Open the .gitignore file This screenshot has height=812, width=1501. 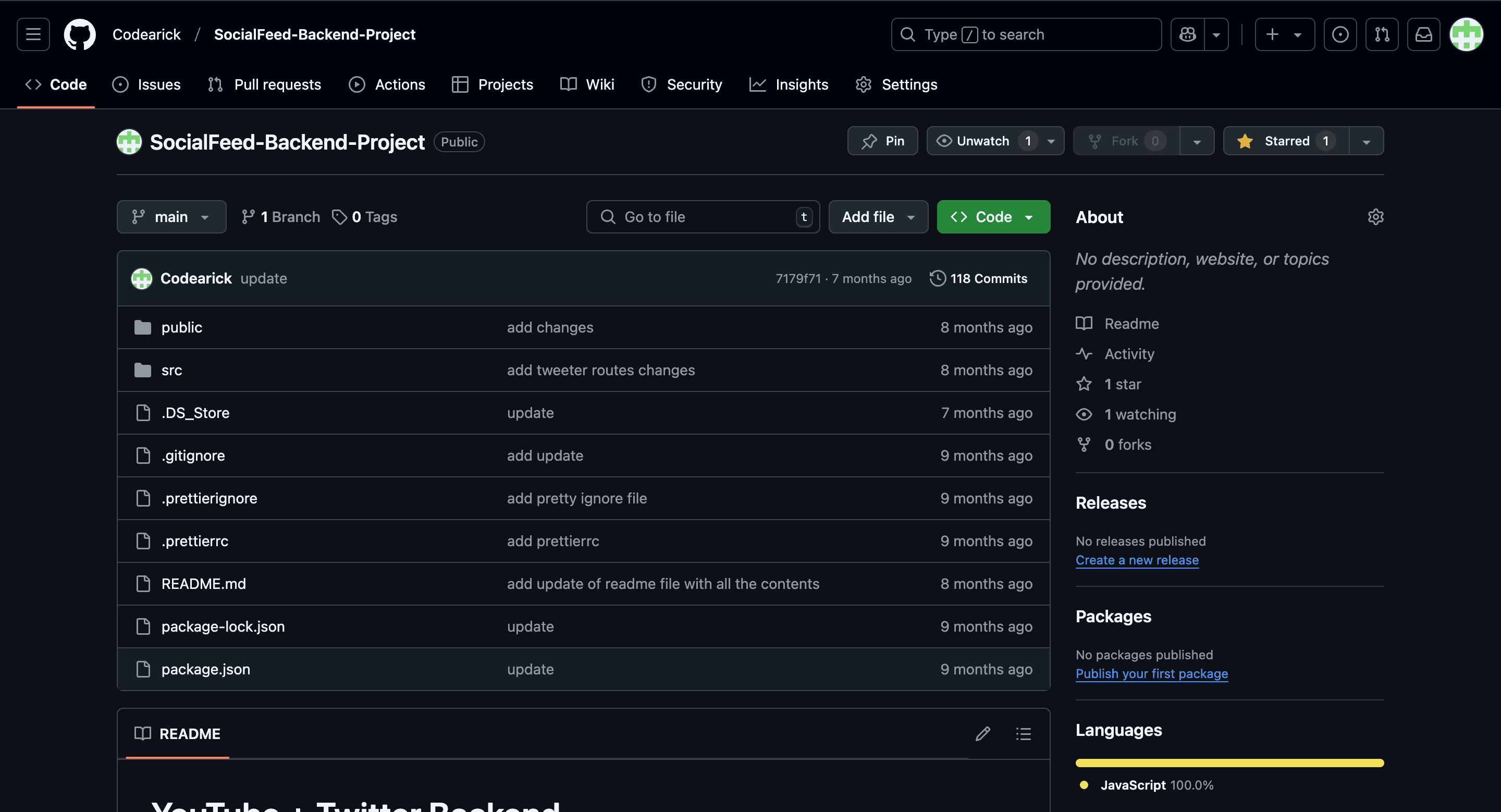(x=193, y=456)
